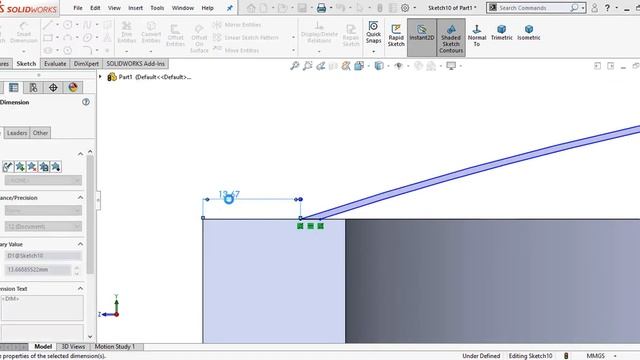Viewport: 640px width, 360px height.
Task: Open the Other tab
Action: pos(40,133)
